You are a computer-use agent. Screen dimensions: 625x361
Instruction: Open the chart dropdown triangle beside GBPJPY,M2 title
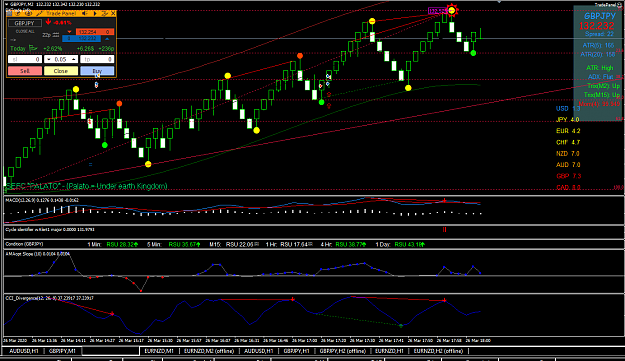(6, 4)
